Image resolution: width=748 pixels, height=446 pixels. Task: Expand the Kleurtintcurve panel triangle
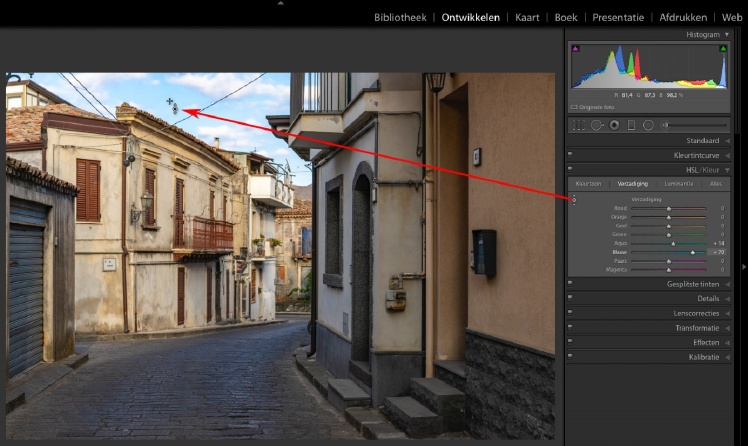[727, 156]
